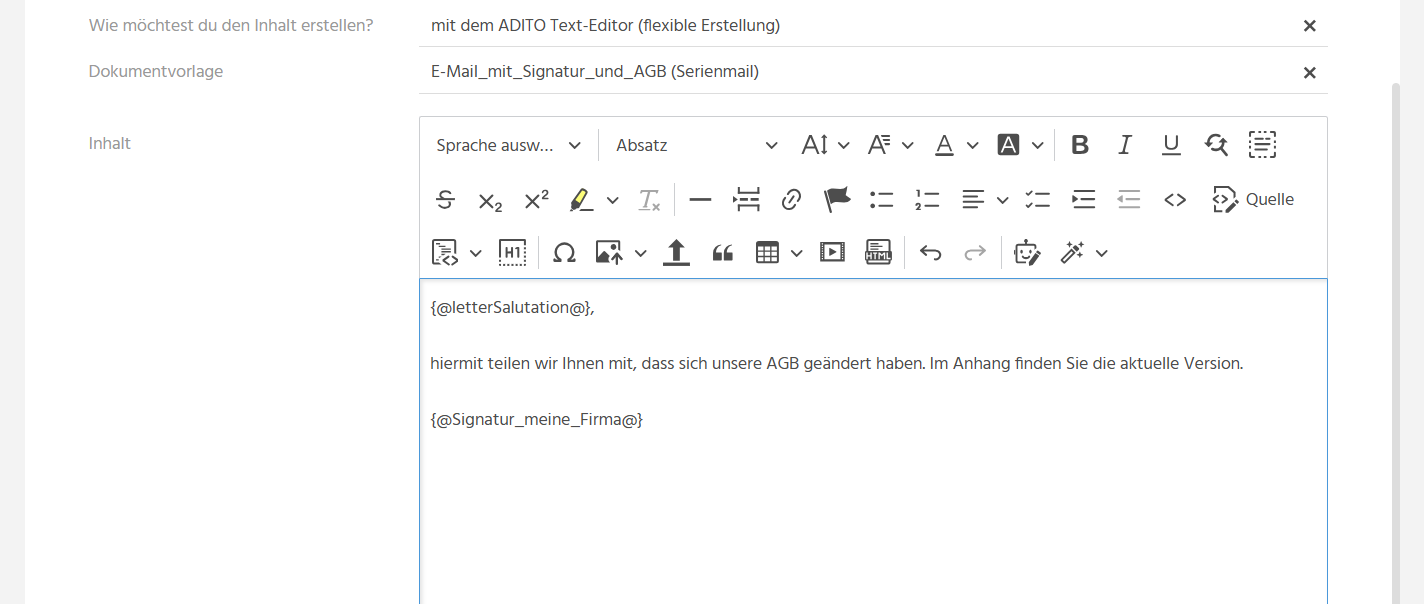Open the font size dropdown
Screen dimensions: 1424x604
[x=825, y=145]
